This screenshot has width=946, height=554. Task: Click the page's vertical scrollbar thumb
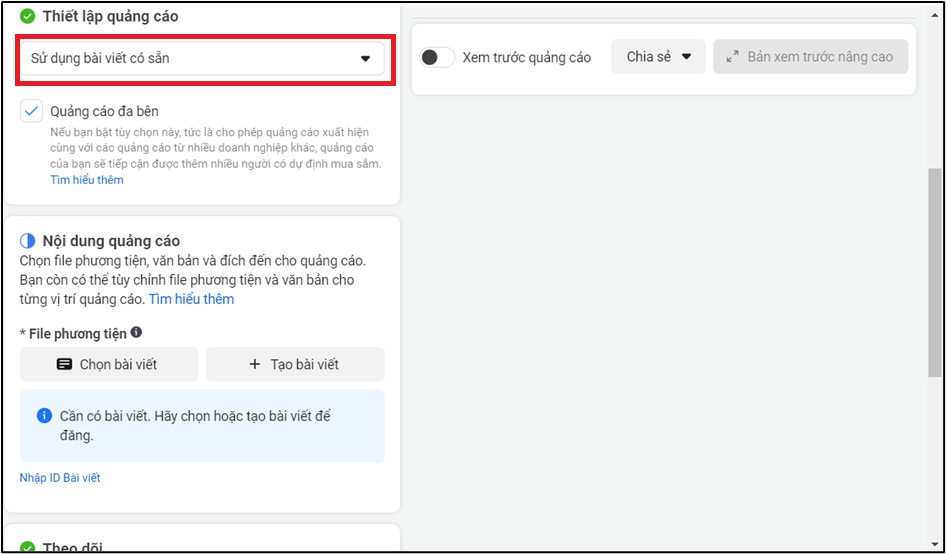coord(935,273)
